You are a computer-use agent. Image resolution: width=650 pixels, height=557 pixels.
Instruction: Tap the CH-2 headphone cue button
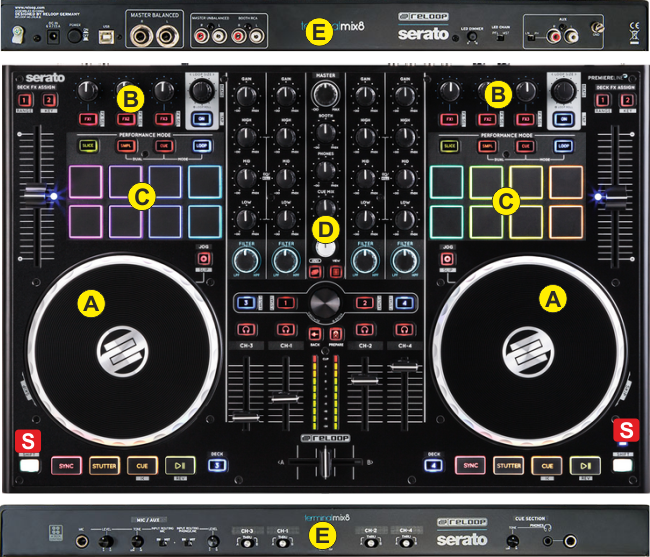point(365,329)
